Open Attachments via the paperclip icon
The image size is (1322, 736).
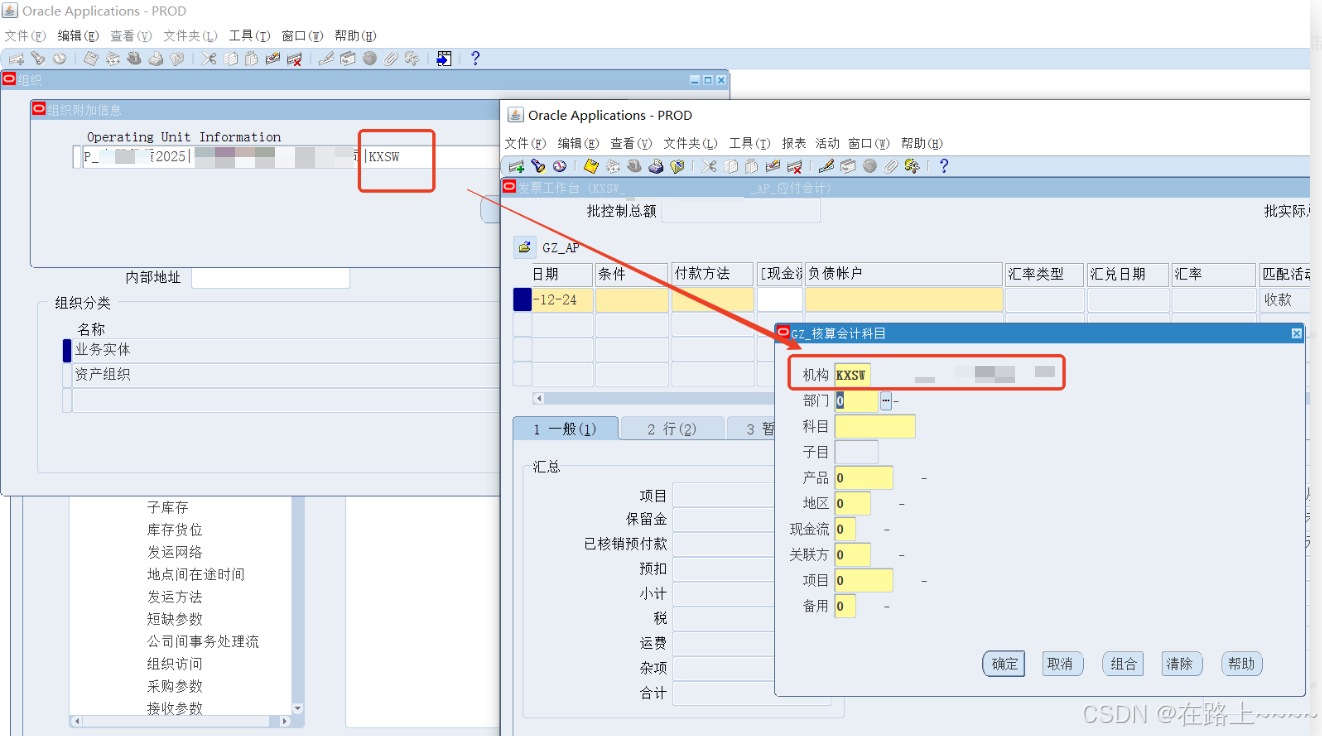[892, 165]
